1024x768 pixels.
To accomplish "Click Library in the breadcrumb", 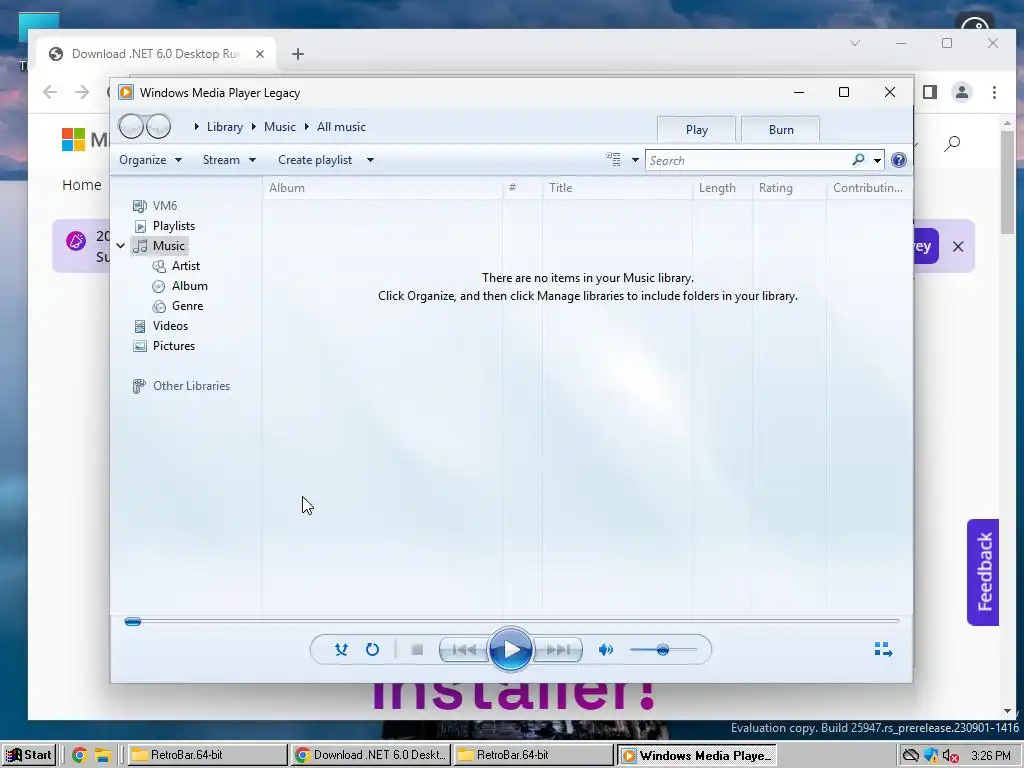I will pyautogui.click(x=225, y=127).
